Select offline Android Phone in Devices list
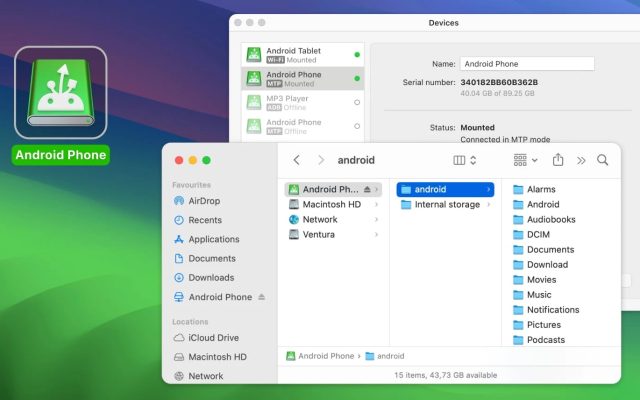640x400 pixels. tap(302, 126)
